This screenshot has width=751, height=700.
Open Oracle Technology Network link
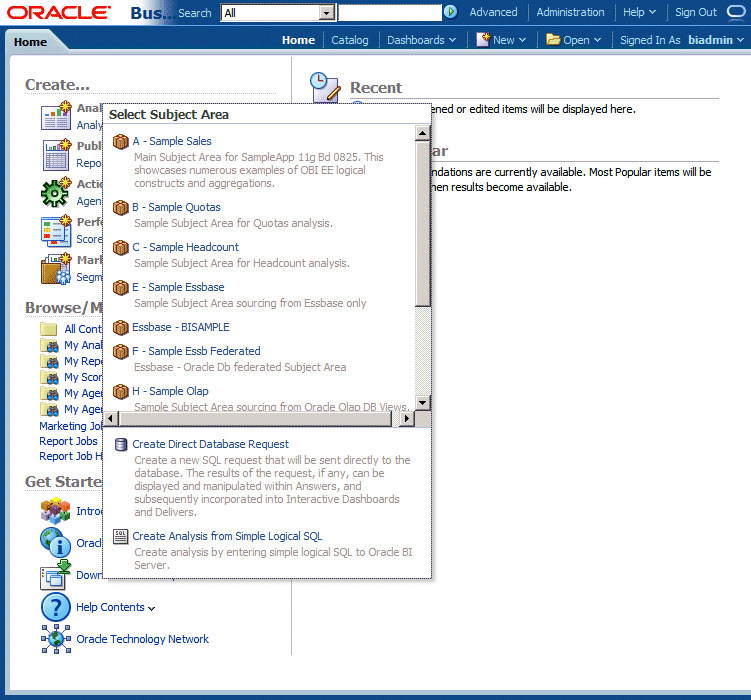(x=143, y=639)
